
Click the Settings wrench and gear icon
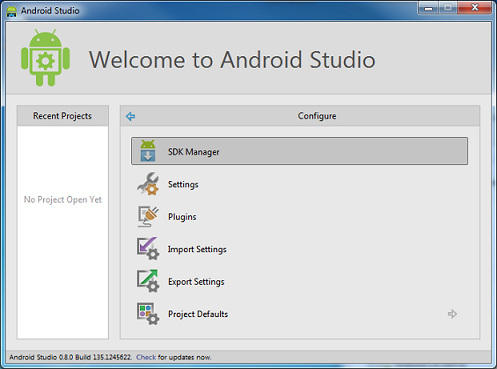(148, 184)
